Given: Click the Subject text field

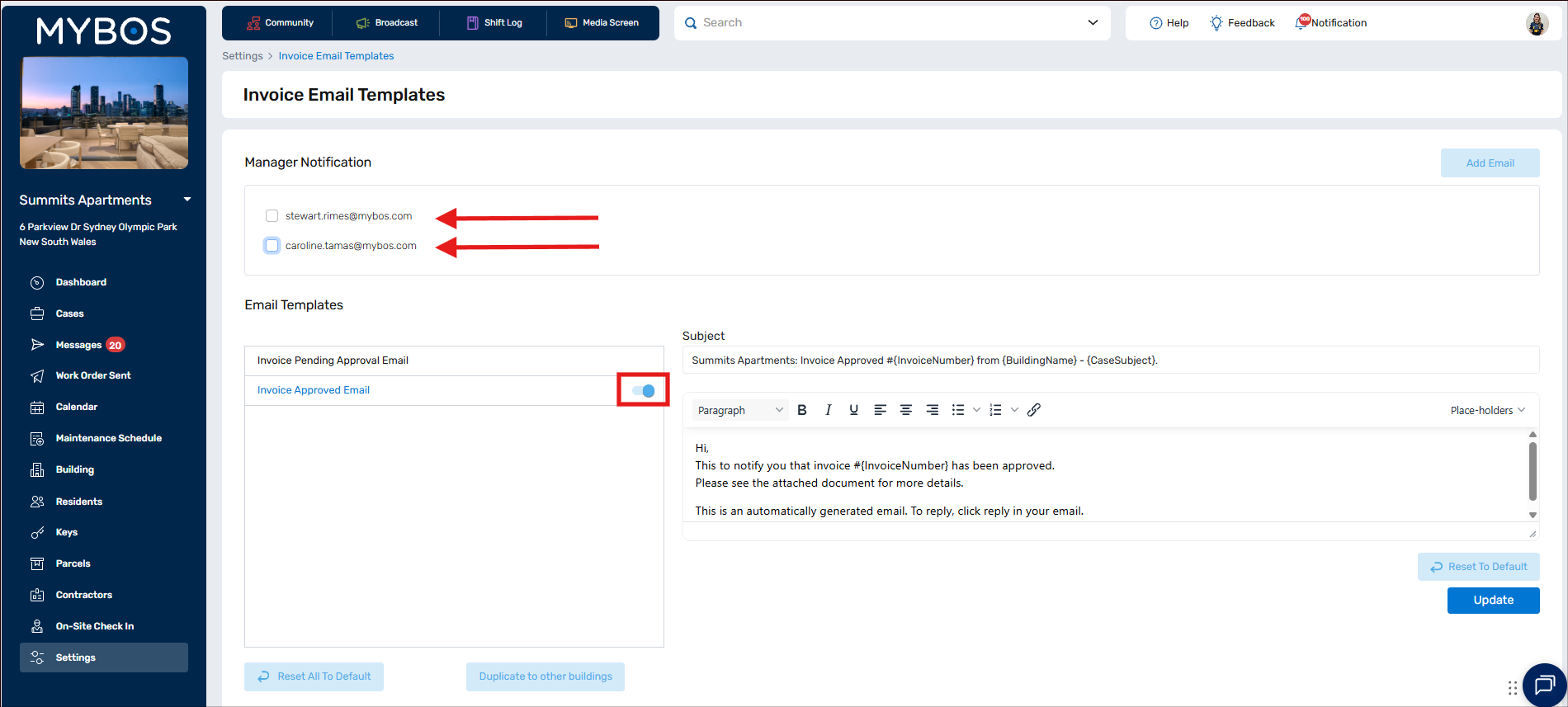Looking at the screenshot, I should coord(1110,361).
